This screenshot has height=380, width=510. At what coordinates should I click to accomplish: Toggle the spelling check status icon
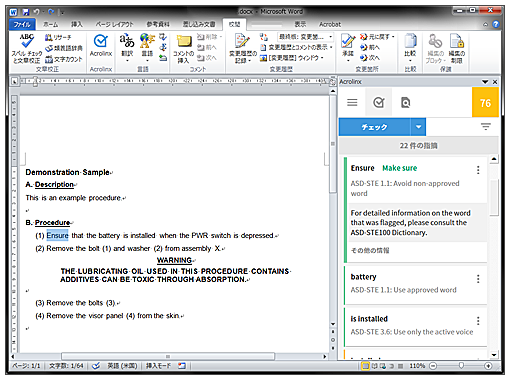pos(96,366)
